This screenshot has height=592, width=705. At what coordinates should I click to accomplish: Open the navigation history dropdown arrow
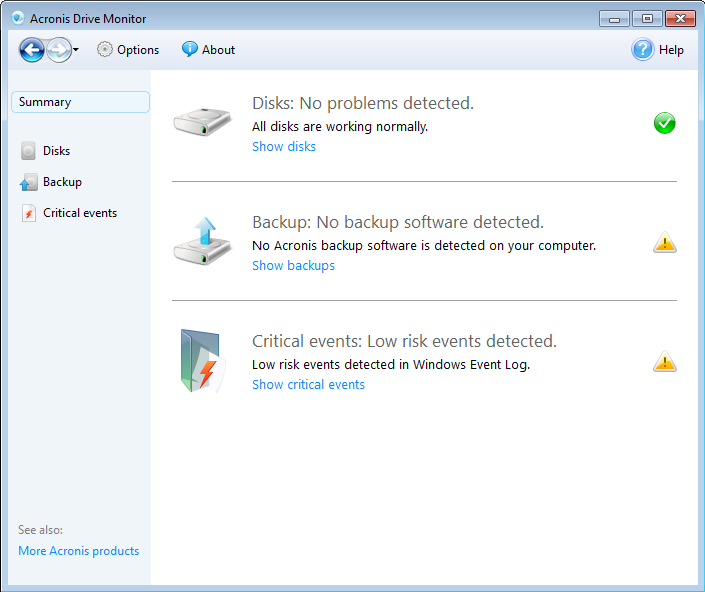tap(76, 49)
